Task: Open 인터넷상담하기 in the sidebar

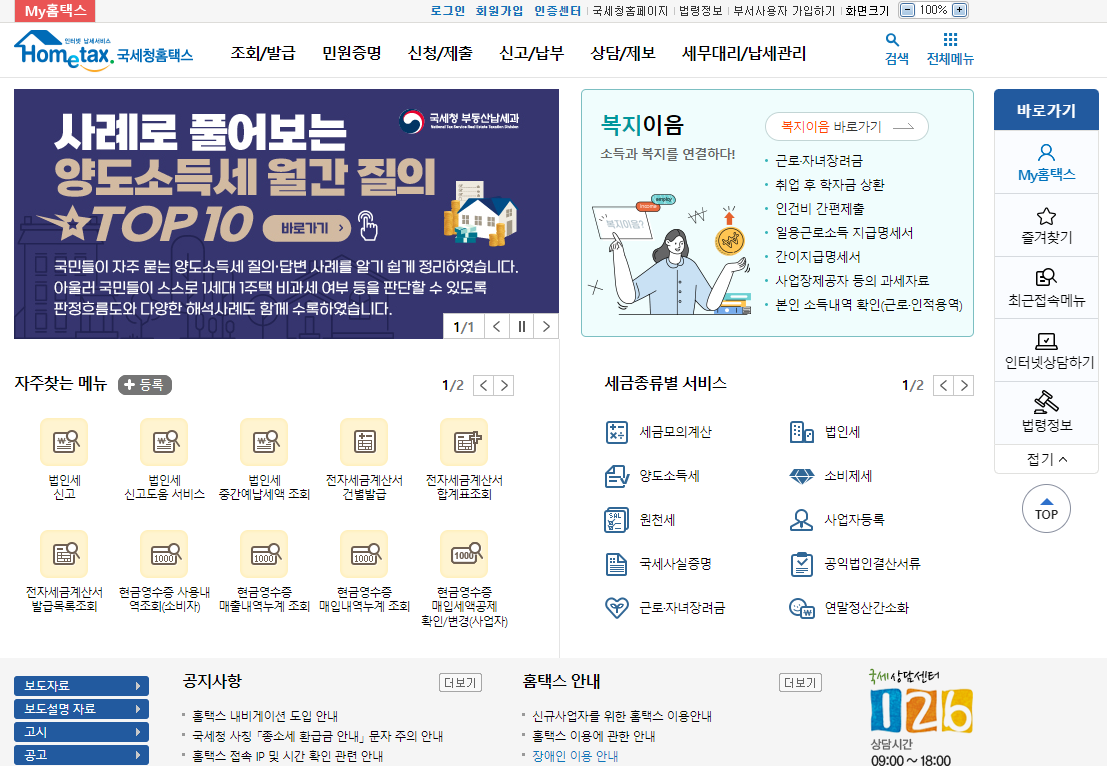Action: point(1046,351)
